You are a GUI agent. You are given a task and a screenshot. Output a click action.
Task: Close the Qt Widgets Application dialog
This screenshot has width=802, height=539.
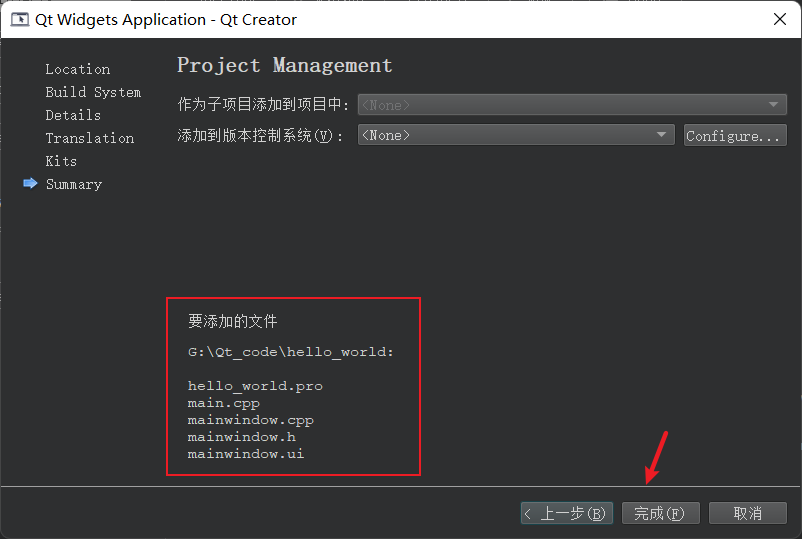(x=779, y=19)
